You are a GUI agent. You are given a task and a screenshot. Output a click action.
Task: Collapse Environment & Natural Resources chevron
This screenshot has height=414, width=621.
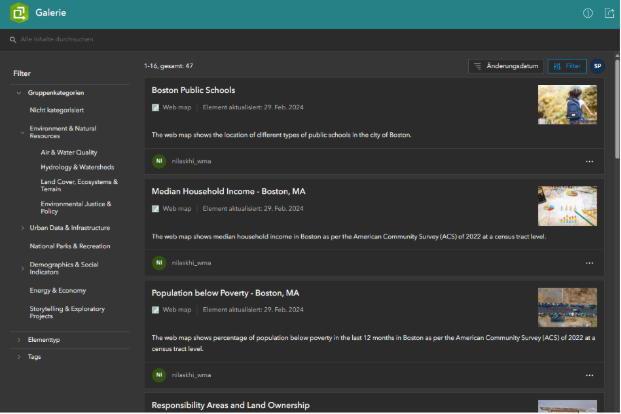(23, 132)
